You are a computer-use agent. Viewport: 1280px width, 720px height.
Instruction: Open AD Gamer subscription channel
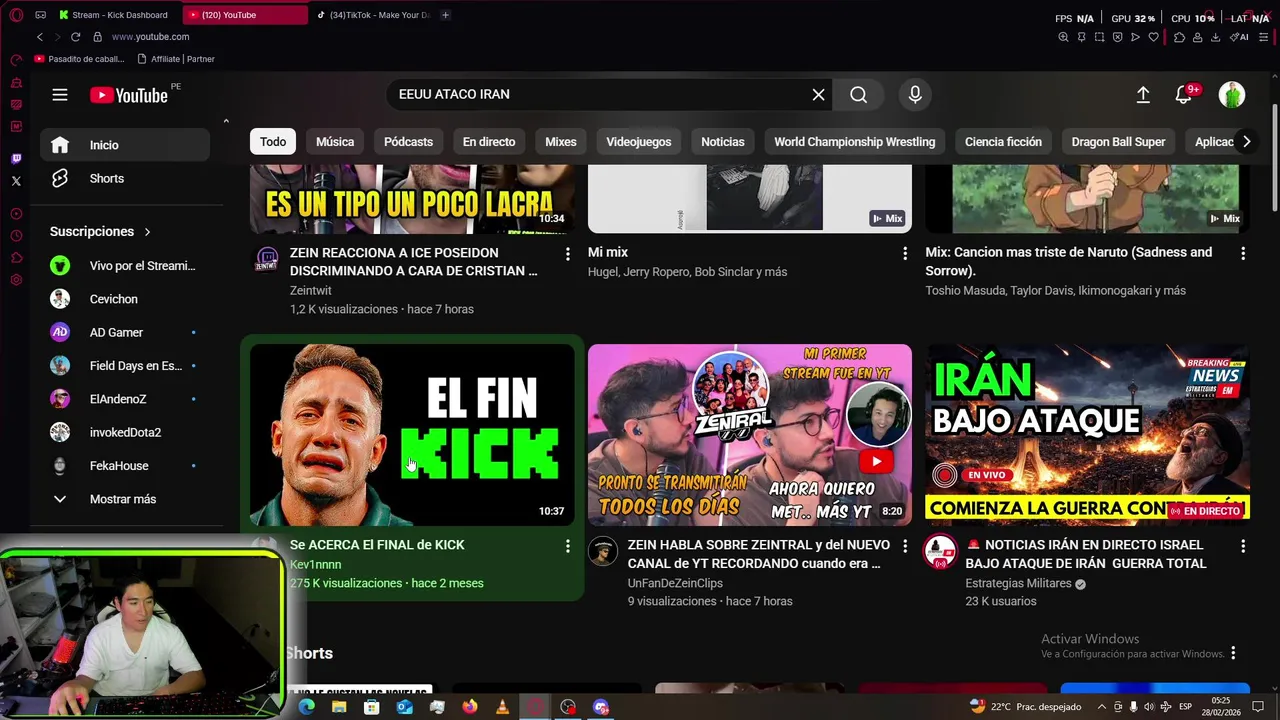click(x=125, y=332)
